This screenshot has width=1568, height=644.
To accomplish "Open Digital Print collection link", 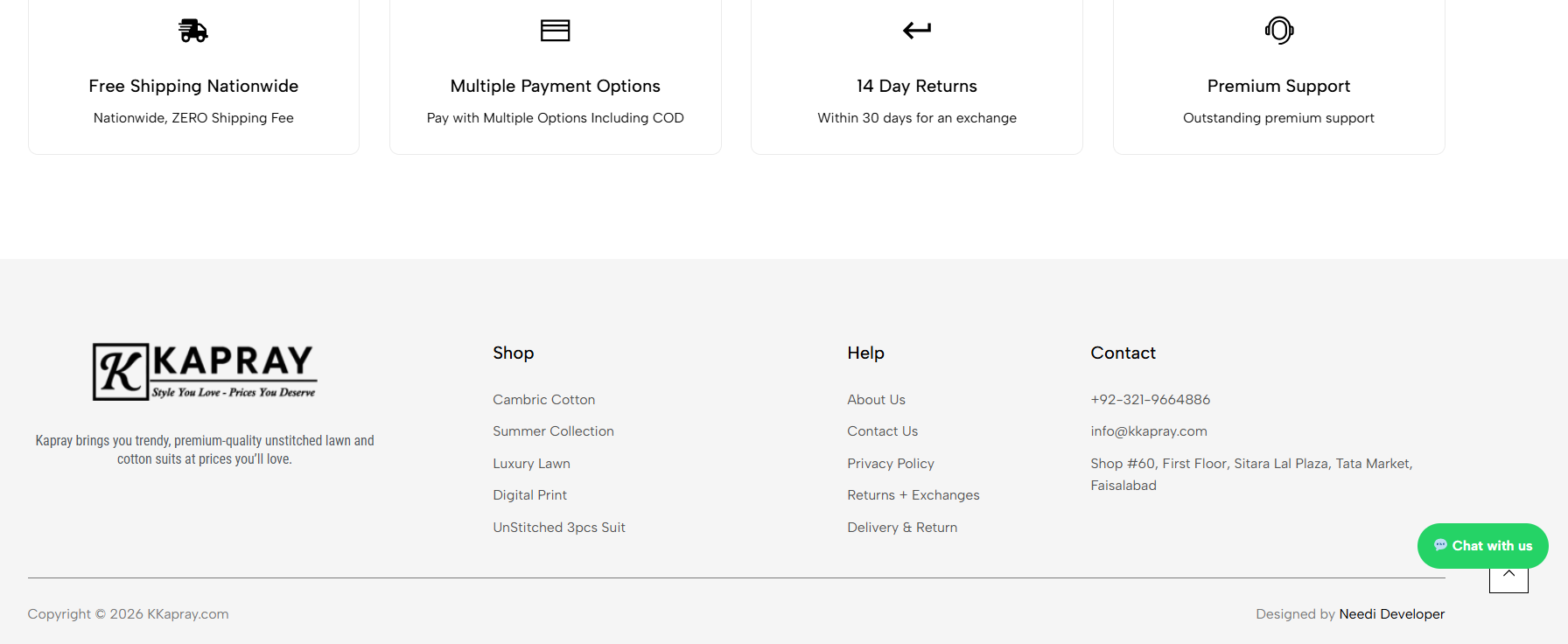I will tap(529, 495).
